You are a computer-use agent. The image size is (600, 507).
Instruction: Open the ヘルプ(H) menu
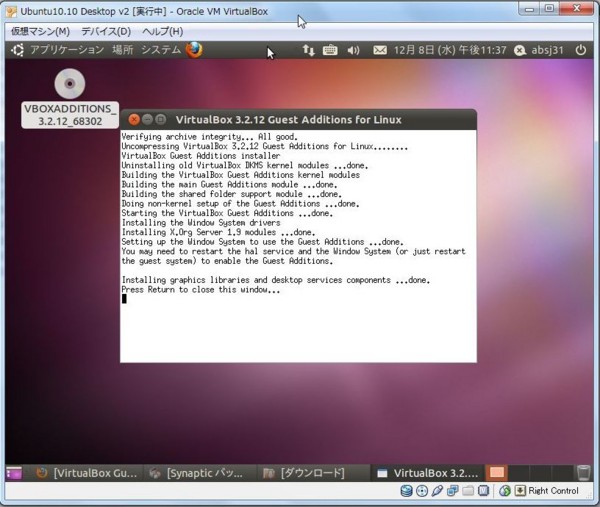coord(163,31)
